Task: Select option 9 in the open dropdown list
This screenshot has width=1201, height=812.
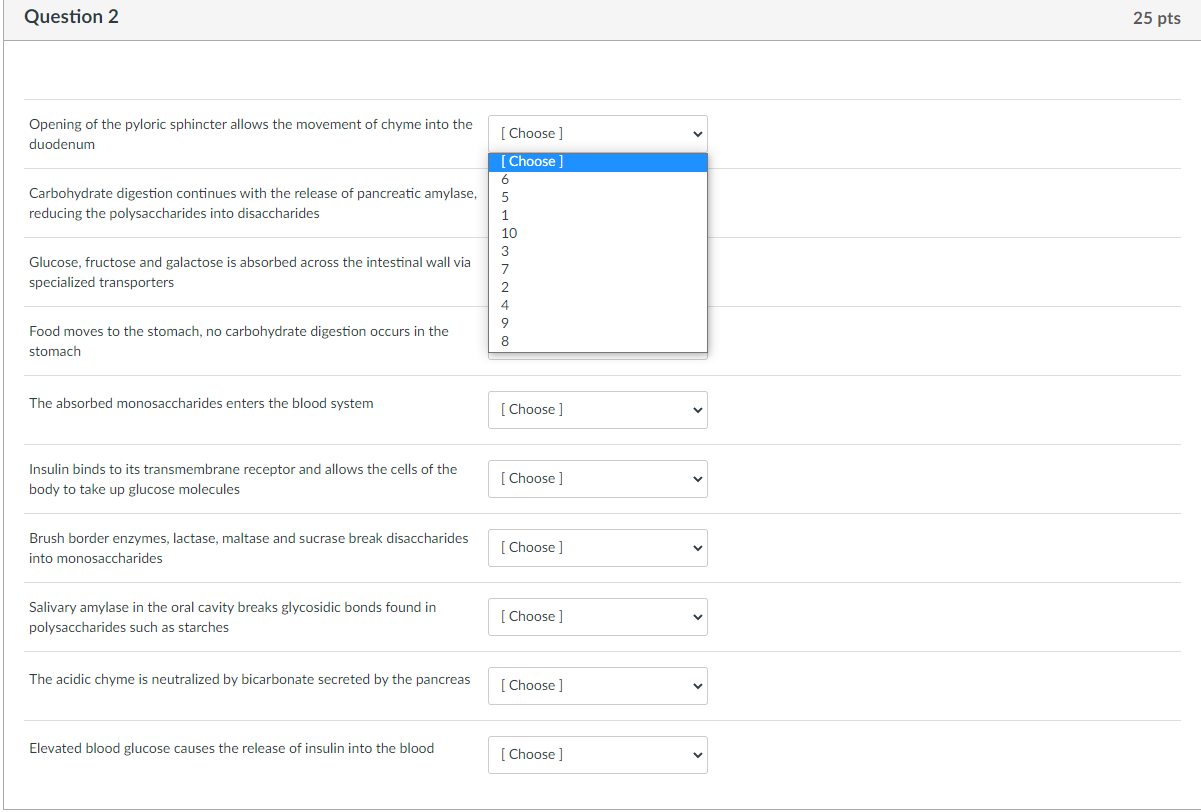Action: pyautogui.click(x=597, y=323)
